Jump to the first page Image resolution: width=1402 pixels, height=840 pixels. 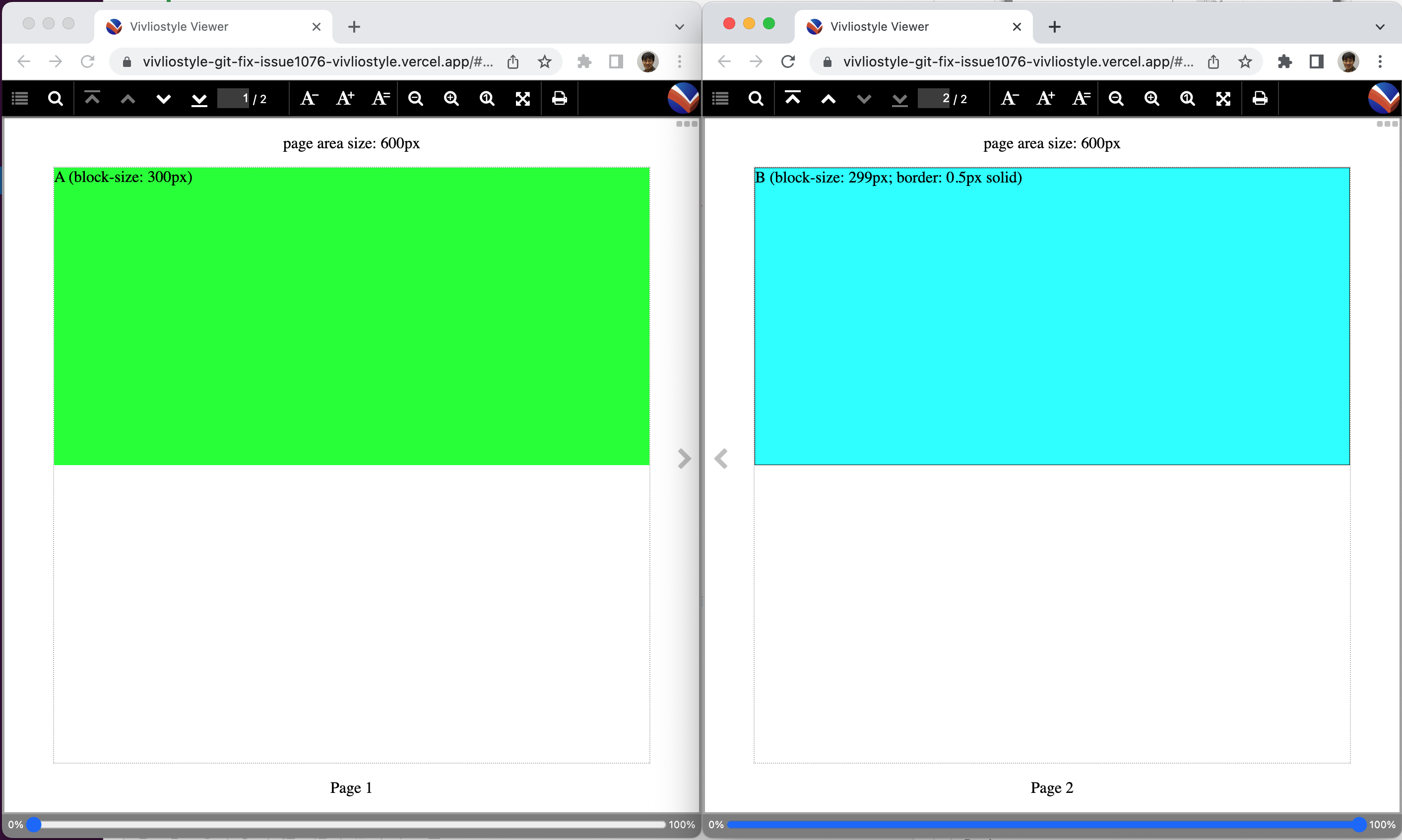point(92,98)
